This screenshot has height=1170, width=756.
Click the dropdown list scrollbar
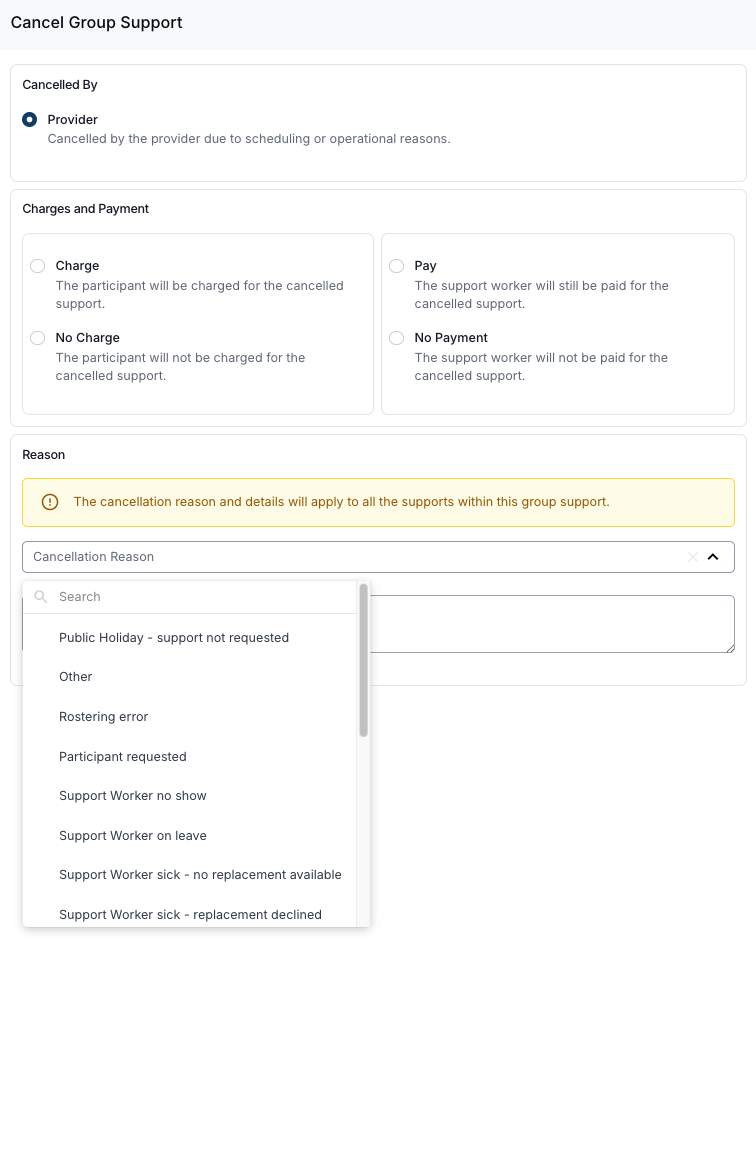pyautogui.click(x=364, y=660)
